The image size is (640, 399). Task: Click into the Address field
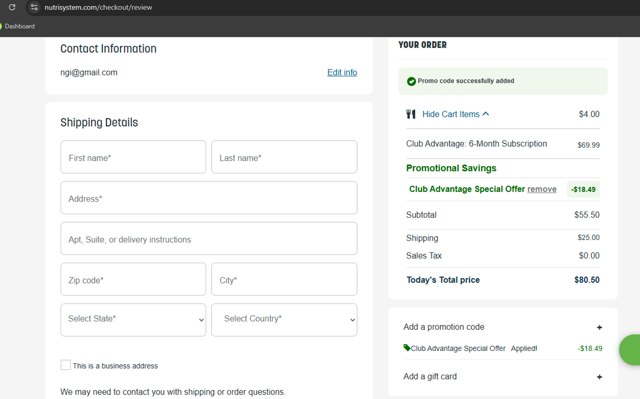click(209, 198)
